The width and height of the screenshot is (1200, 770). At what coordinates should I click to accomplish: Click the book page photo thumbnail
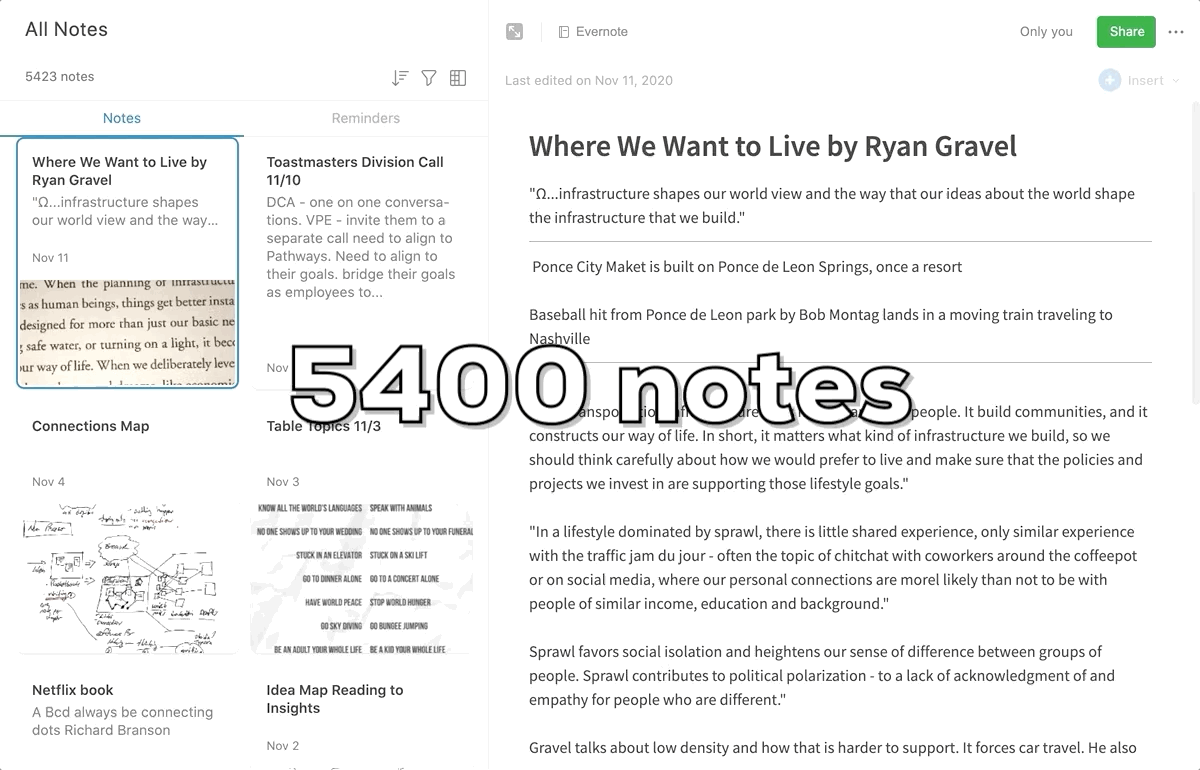click(128, 331)
